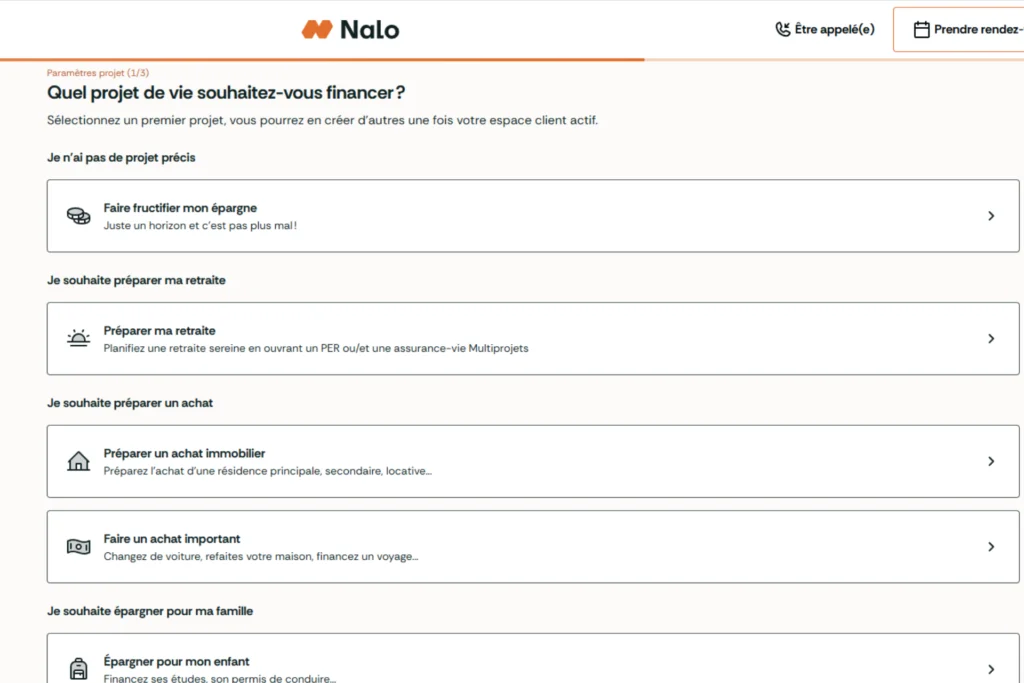The width and height of the screenshot is (1024, 683).
Task: Click description about résidence principale, secondaire, locative
Action: [268, 471]
